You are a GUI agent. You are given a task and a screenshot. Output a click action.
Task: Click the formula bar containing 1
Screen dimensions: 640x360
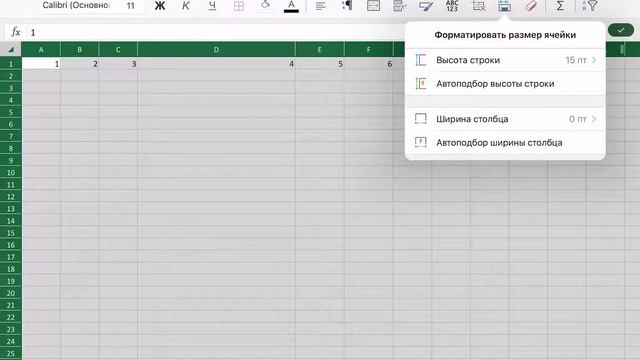(216, 32)
